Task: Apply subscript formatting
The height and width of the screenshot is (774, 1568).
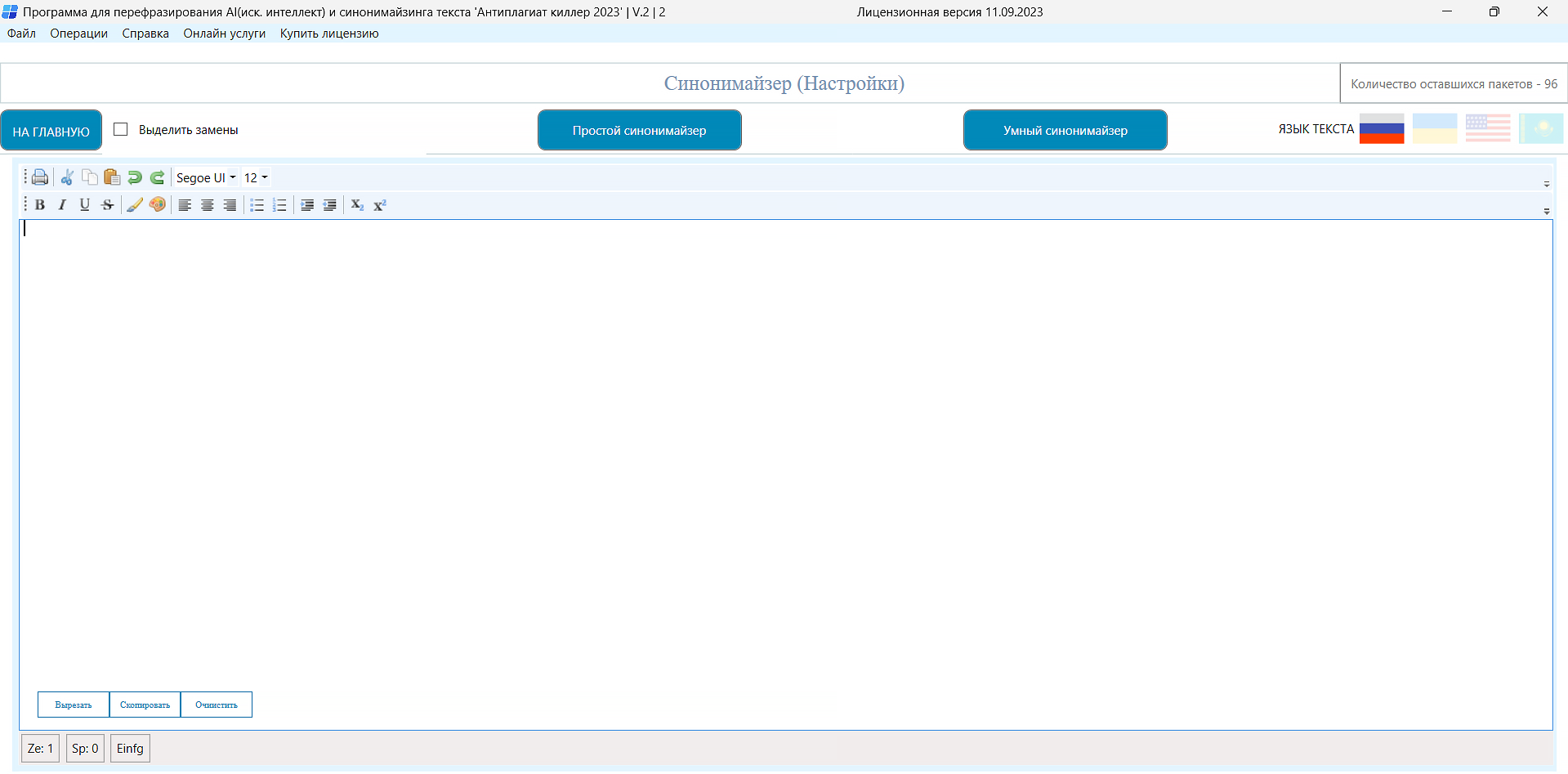Action: tap(357, 205)
